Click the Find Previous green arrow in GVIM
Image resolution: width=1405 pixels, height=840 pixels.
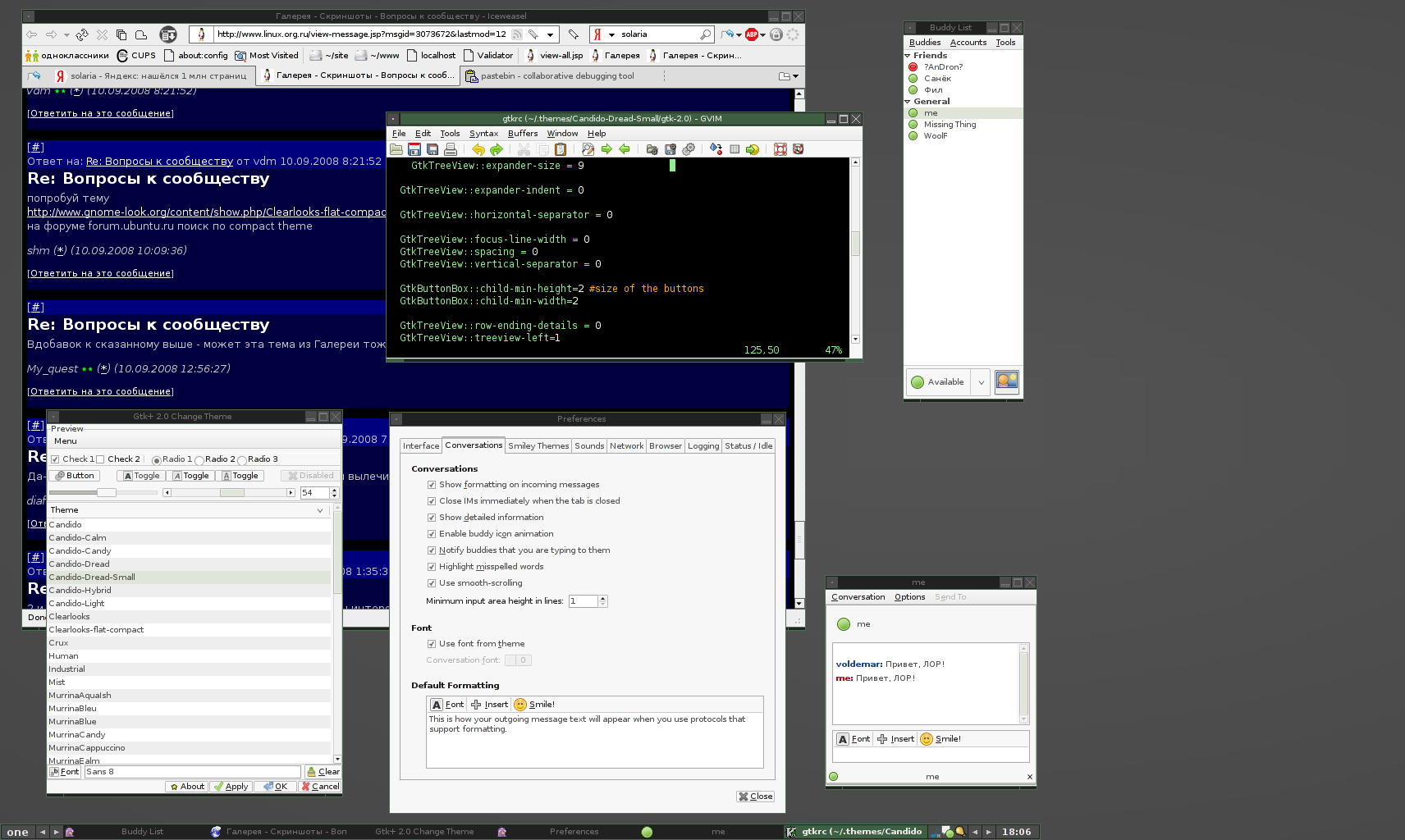625,149
